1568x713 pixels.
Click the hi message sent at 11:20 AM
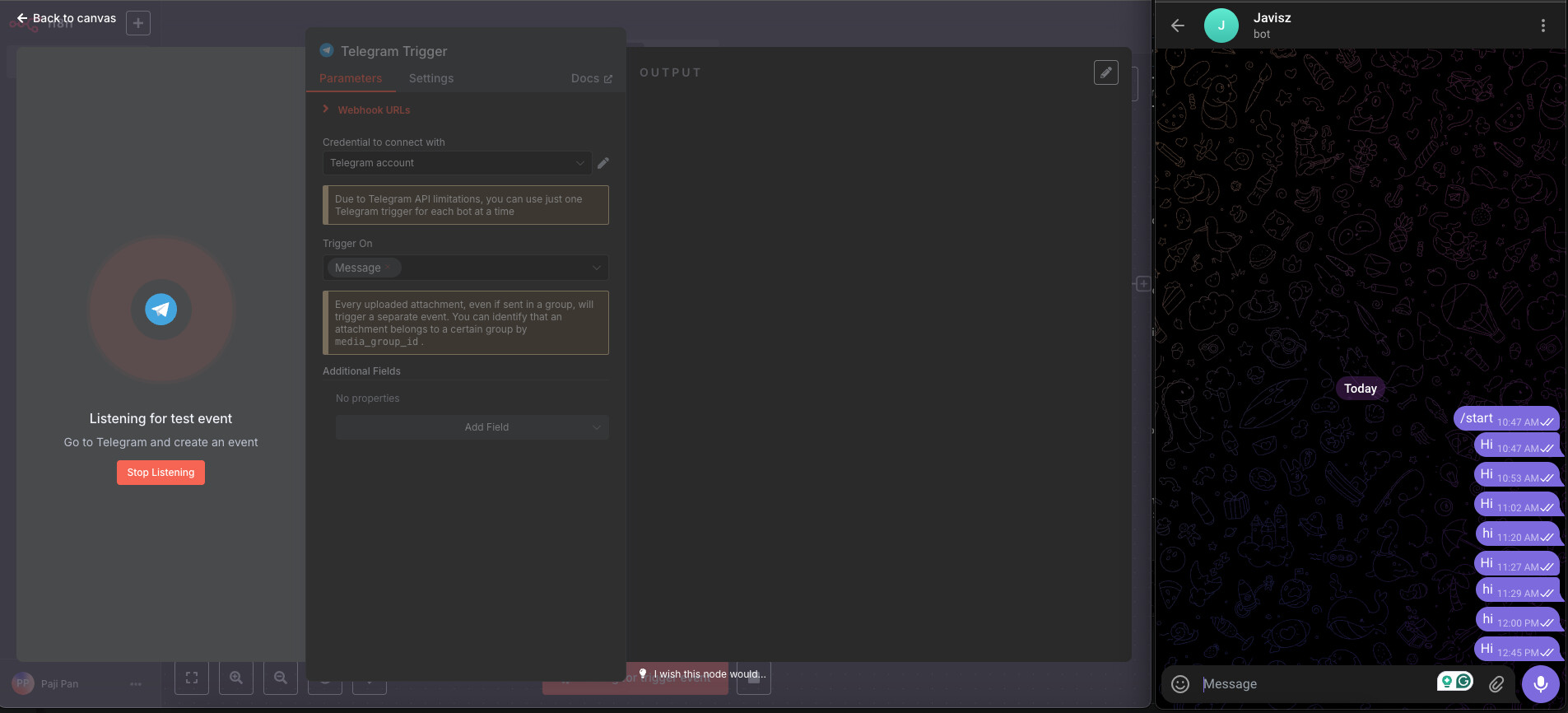(x=1517, y=534)
